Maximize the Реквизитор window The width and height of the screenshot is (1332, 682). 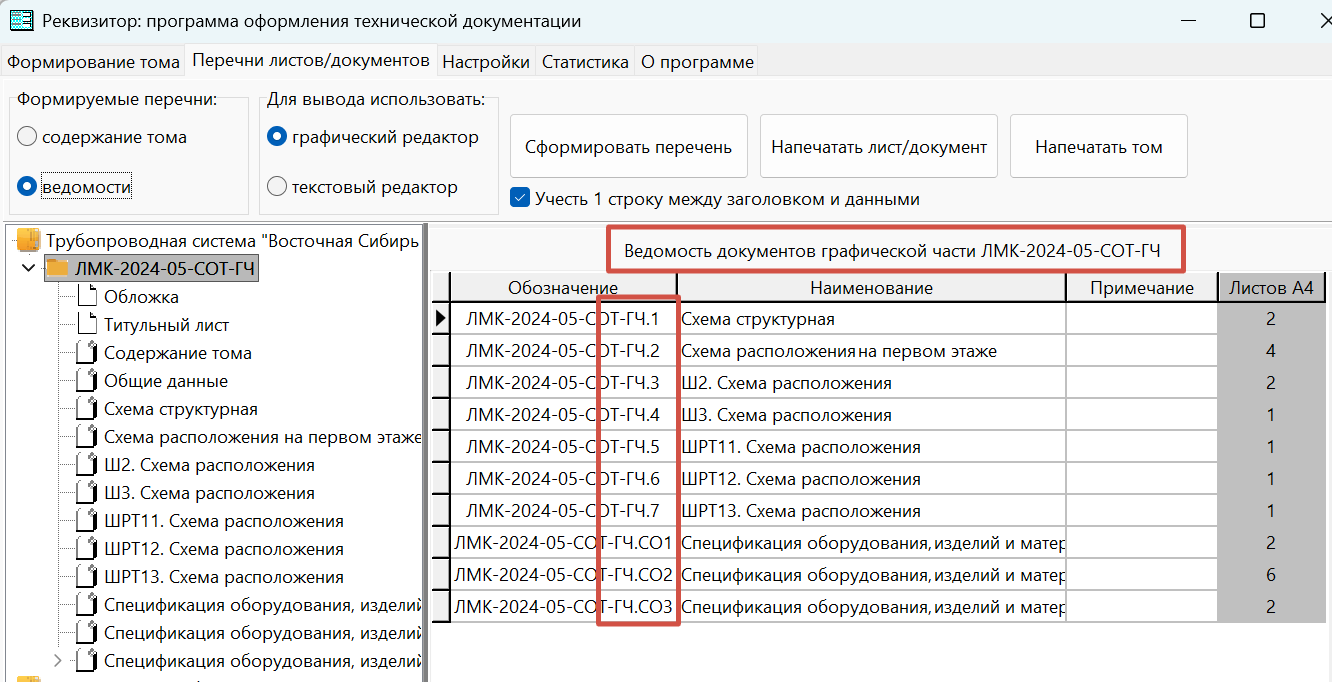click(1258, 21)
